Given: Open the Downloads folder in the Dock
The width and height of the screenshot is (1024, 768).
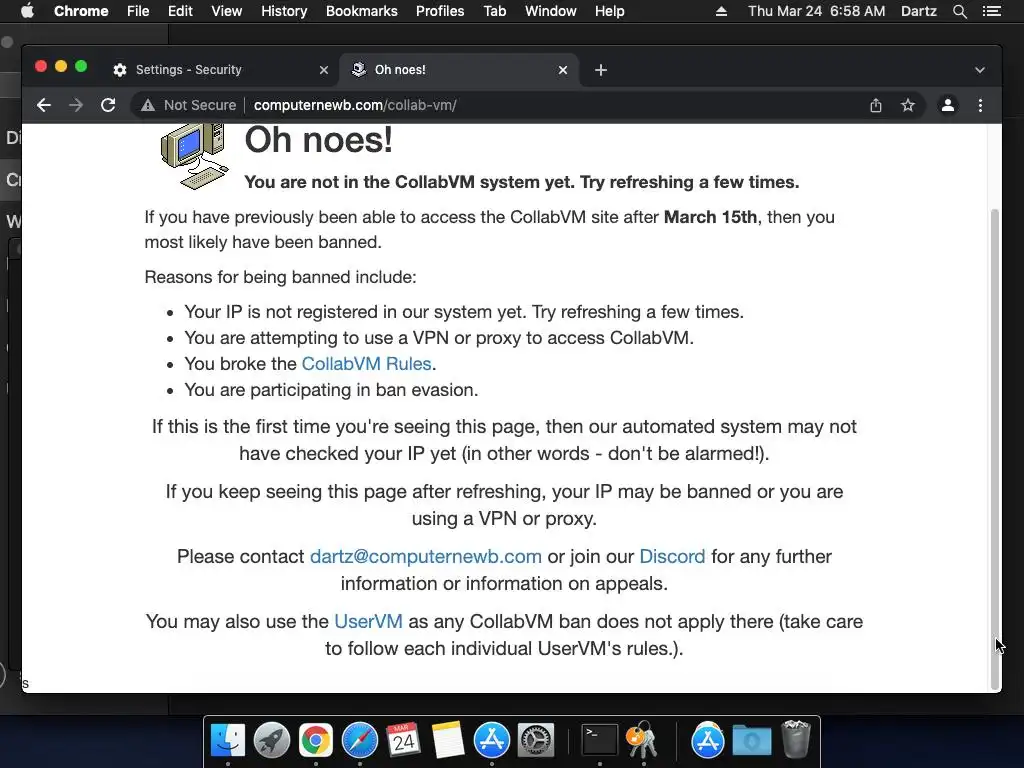Looking at the screenshot, I should [752, 741].
